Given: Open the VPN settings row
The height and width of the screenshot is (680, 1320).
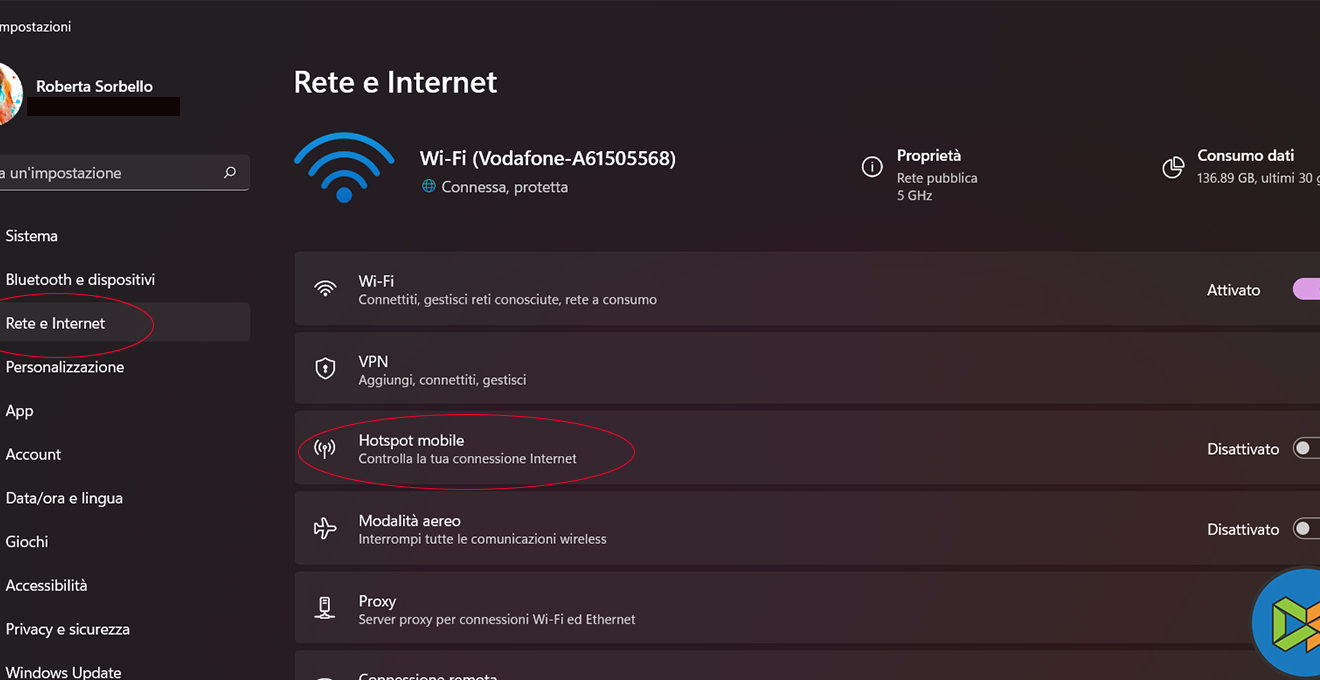Looking at the screenshot, I should (700, 369).
